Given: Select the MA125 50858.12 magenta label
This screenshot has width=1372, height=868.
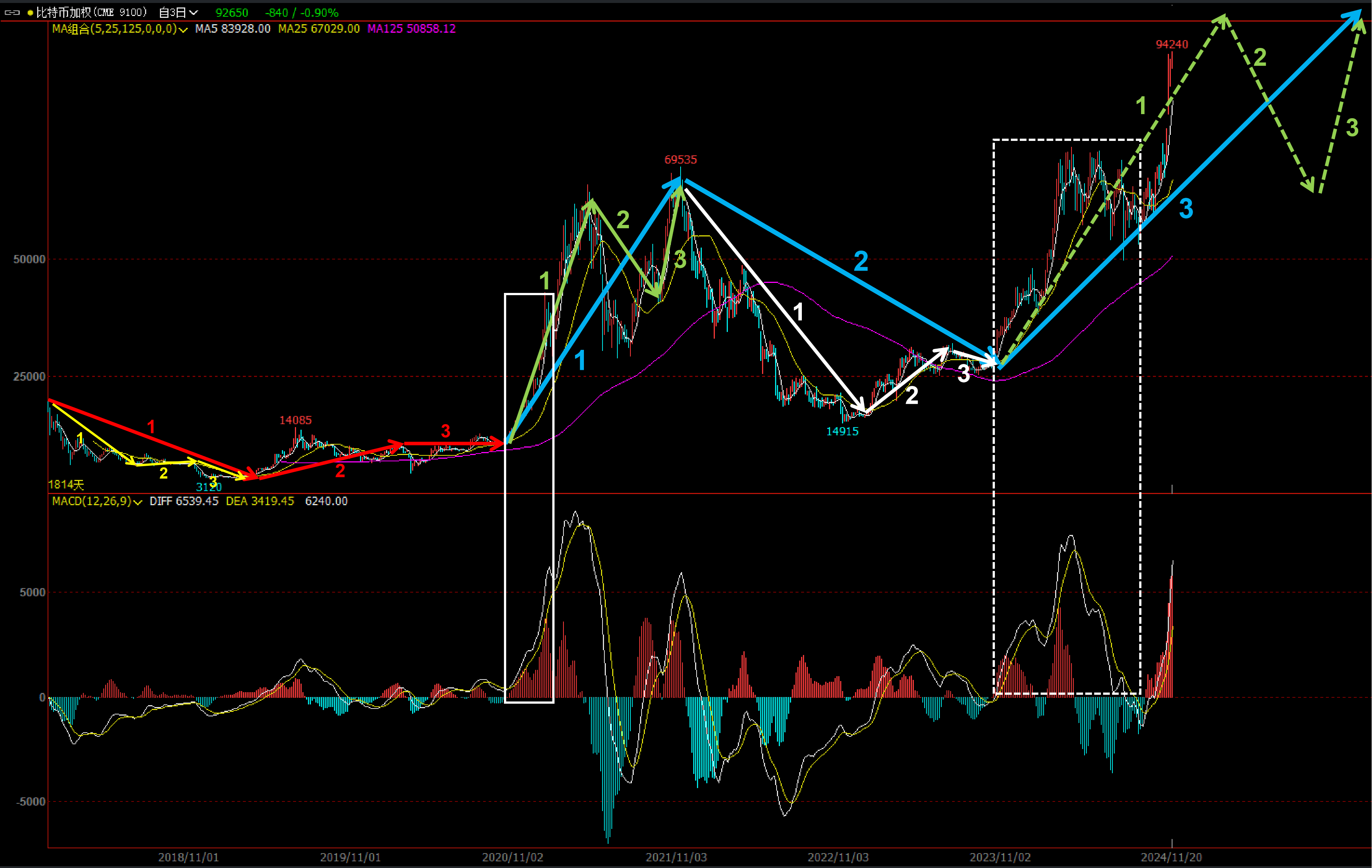Looking at the screenshot, I should [x=411, y=29].
